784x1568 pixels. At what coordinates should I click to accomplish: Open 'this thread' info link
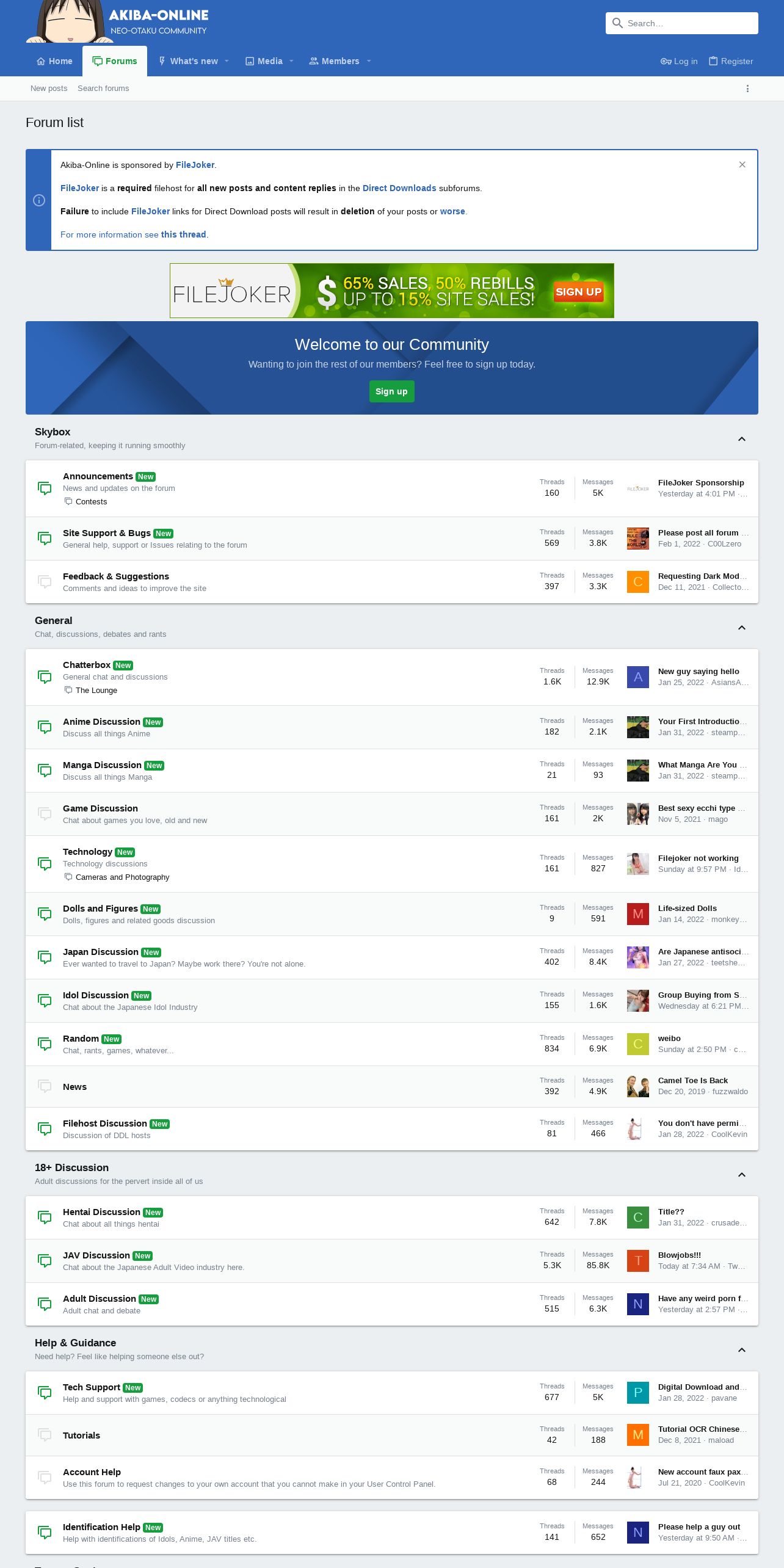pyautogui.click(x=183, y=234)
